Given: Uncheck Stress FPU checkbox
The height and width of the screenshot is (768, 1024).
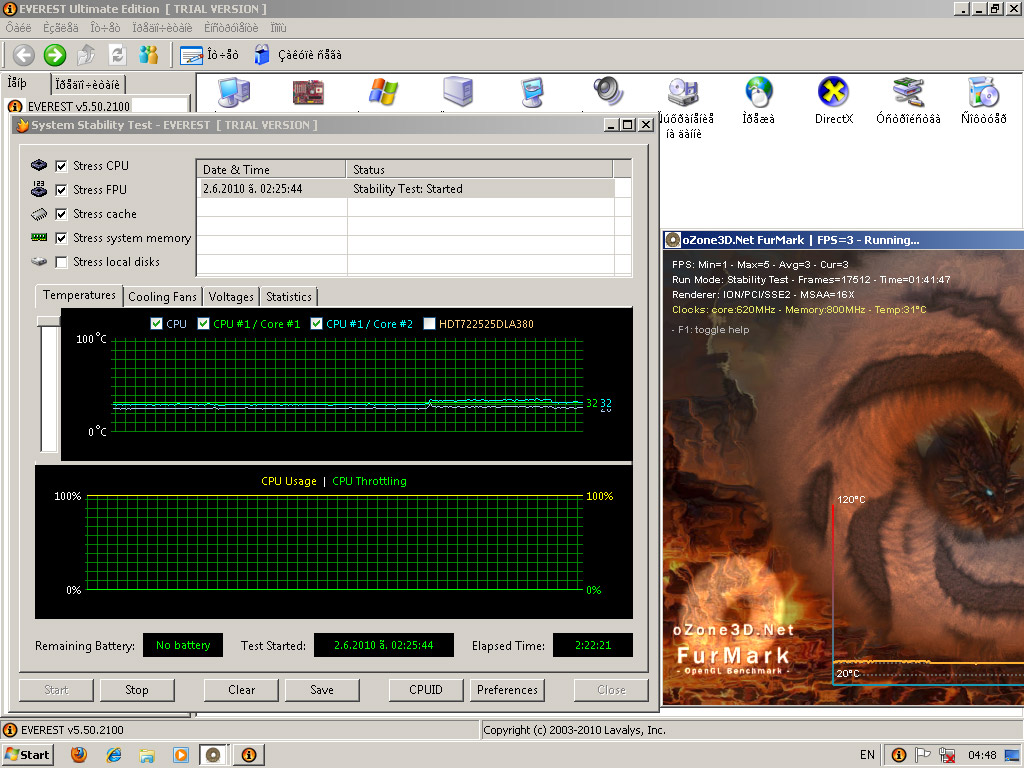Looking at the screenshot, I should [x=61, y=190].
